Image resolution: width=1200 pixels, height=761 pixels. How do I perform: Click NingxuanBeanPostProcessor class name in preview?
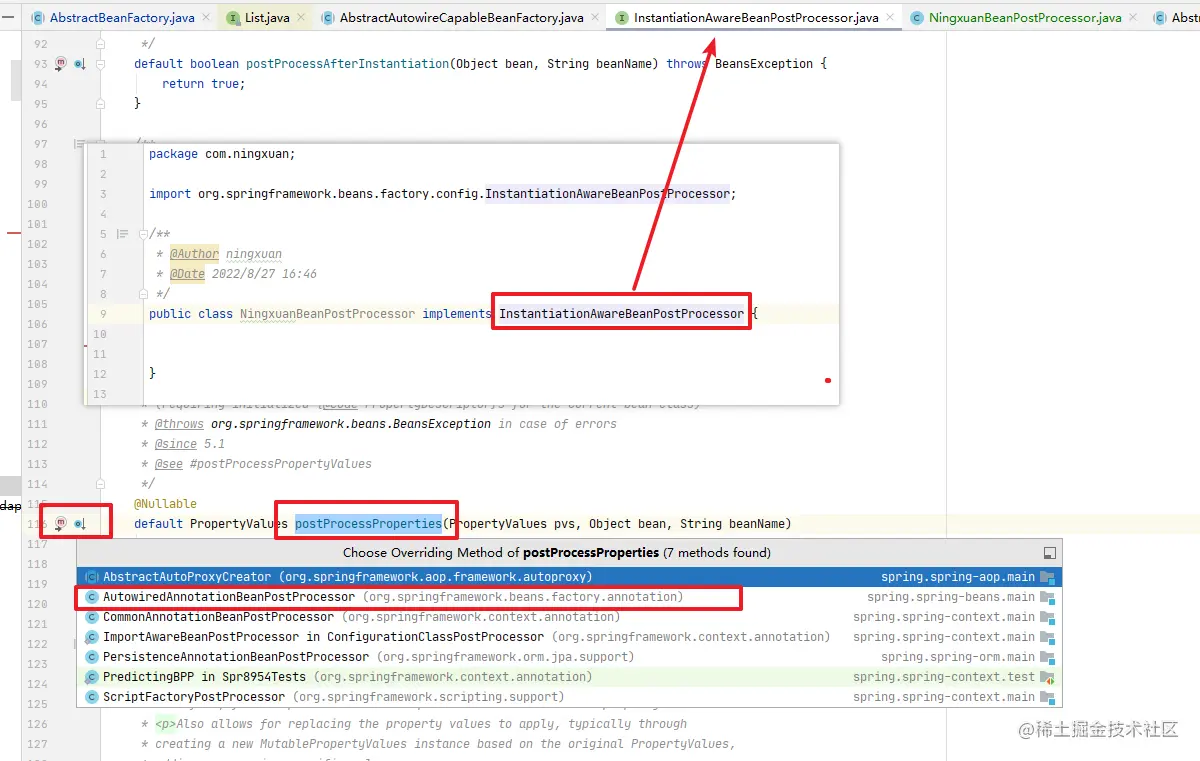click(x=327, y=314)
